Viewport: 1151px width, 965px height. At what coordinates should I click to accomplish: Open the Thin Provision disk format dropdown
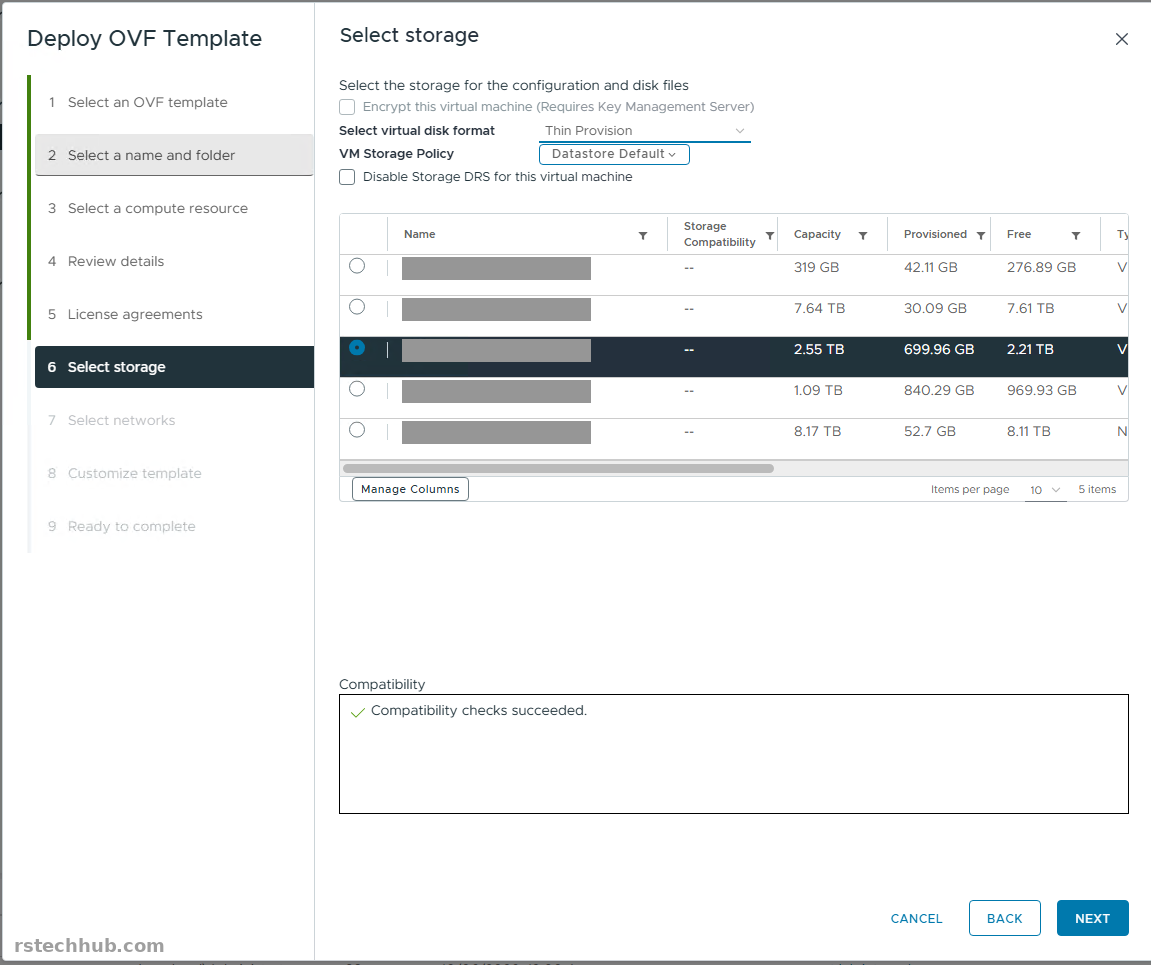(645, 131)
